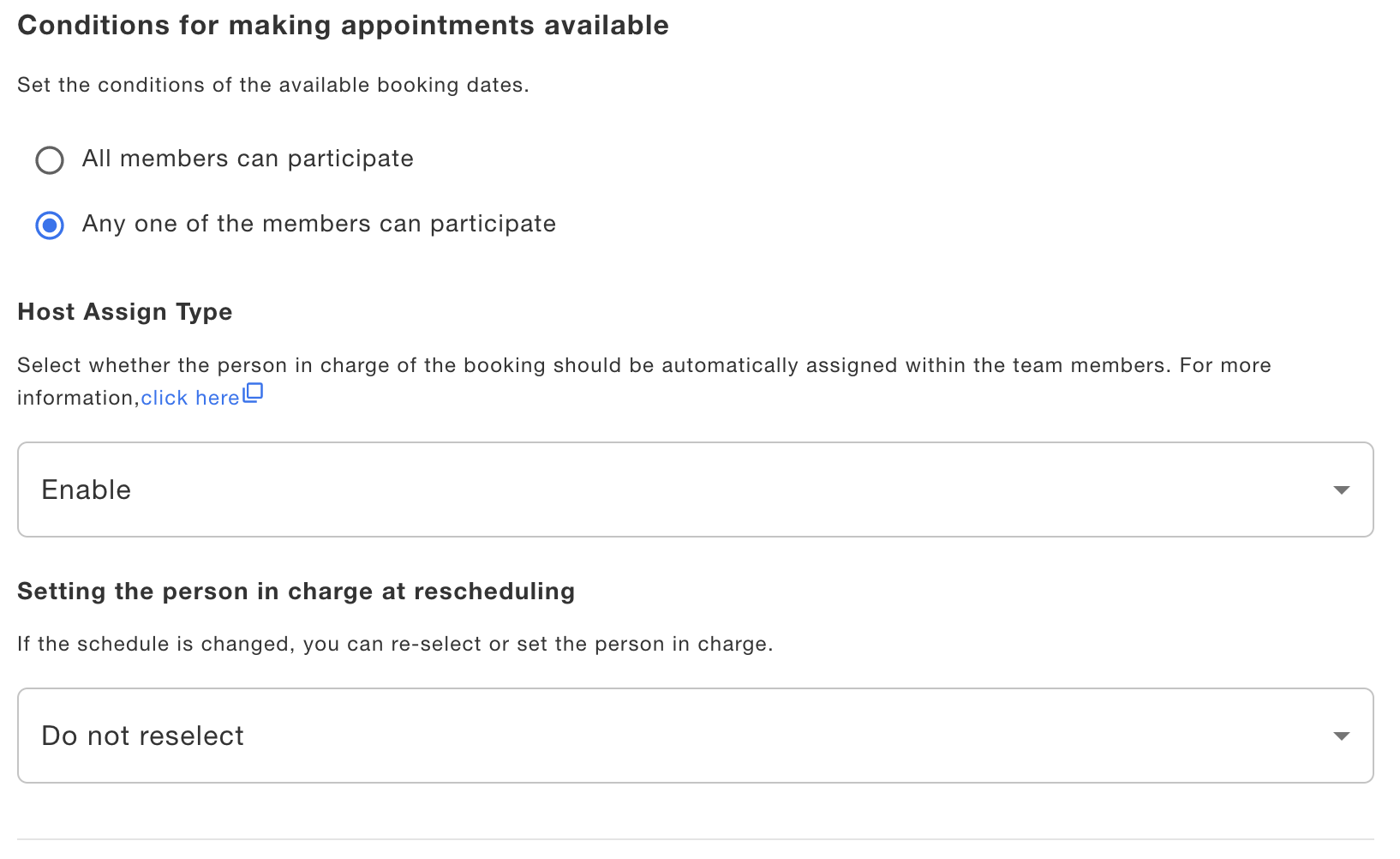Image resolution: width=1400 pixels, height=859 pixels.
Task: Click the horizontal divider below the rescheduling dropdown
Action: coord(694,839)
